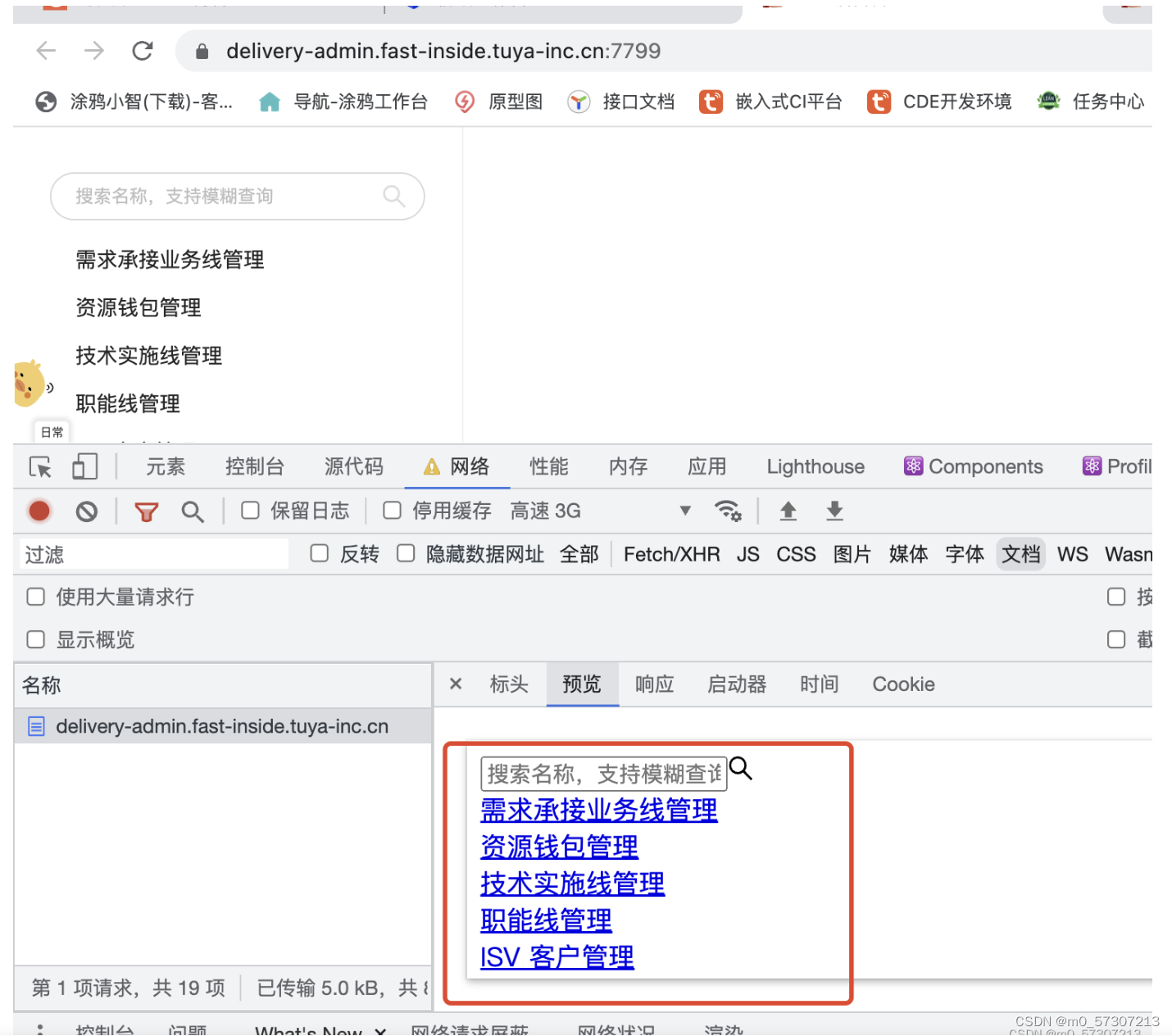The width and height of the screenshot is (1172, 1036).
Task: Check the 显示概览 checkbox
Action: click(36, 639)
